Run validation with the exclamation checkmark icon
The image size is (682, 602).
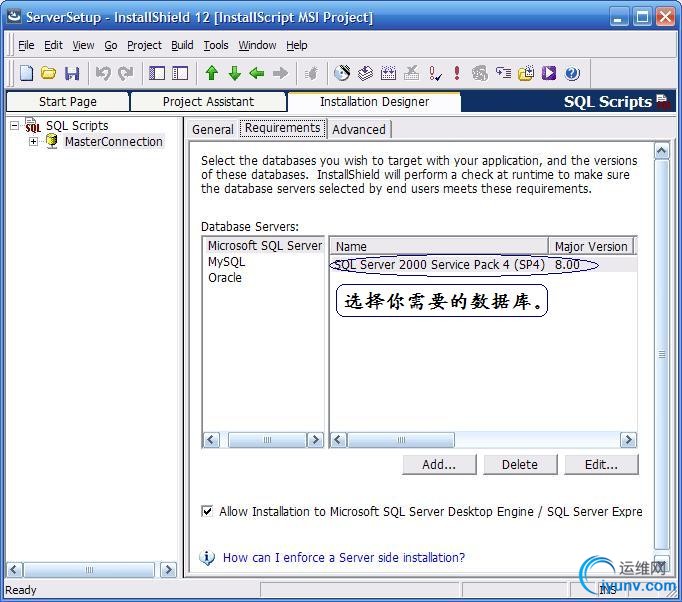(x=435, y=73)
